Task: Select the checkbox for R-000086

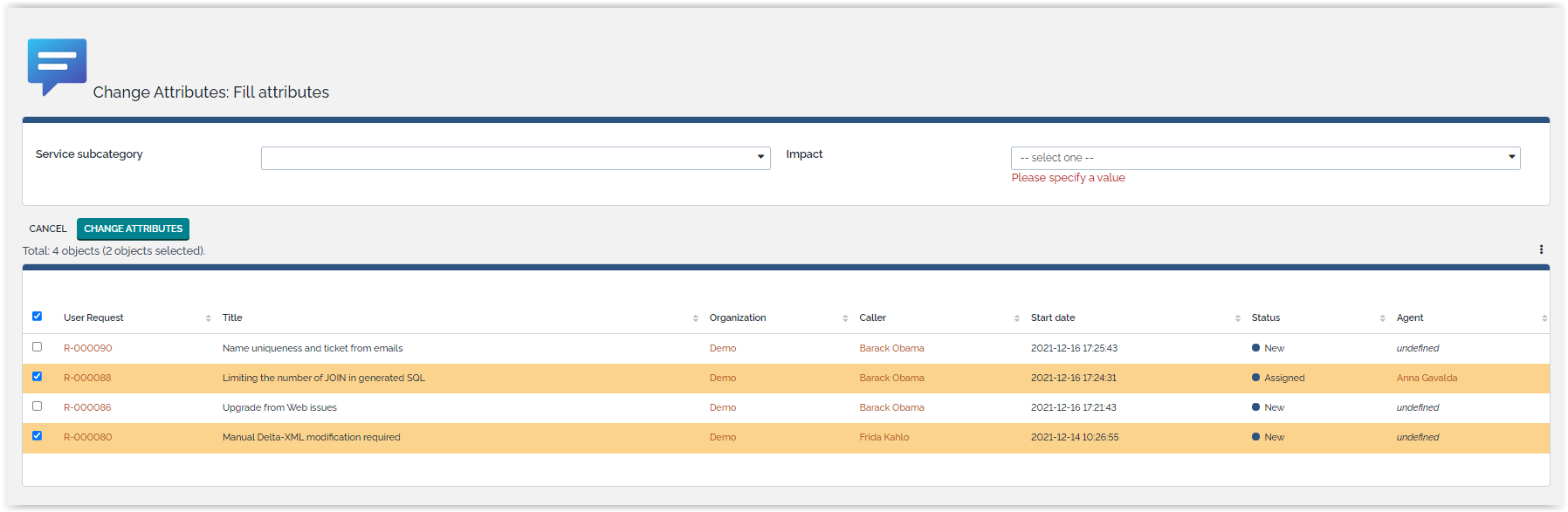Action: click(x=37, y=406)
